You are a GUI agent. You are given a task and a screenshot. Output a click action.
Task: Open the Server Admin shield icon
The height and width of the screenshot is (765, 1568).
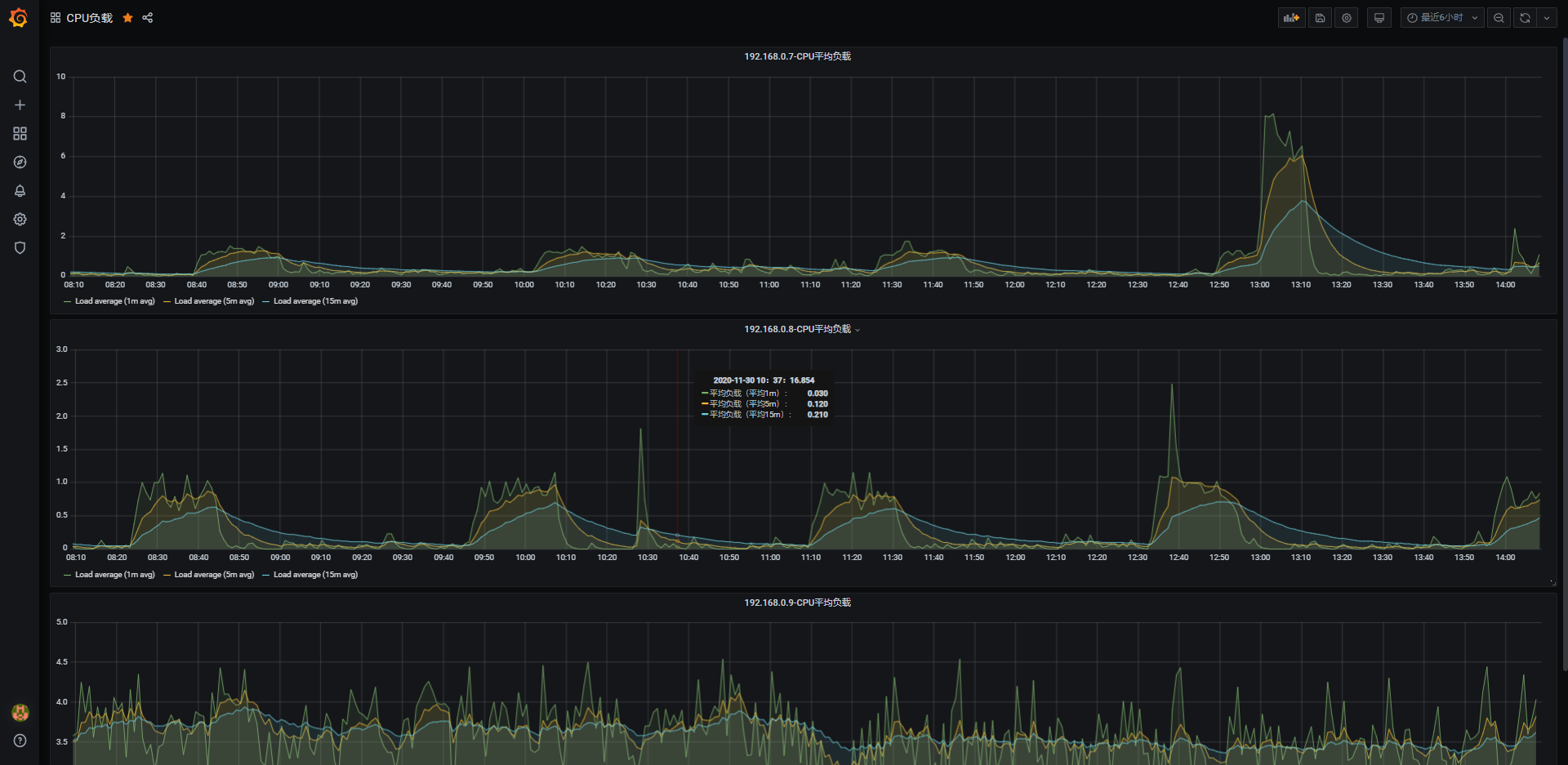(x=20, y=248)
